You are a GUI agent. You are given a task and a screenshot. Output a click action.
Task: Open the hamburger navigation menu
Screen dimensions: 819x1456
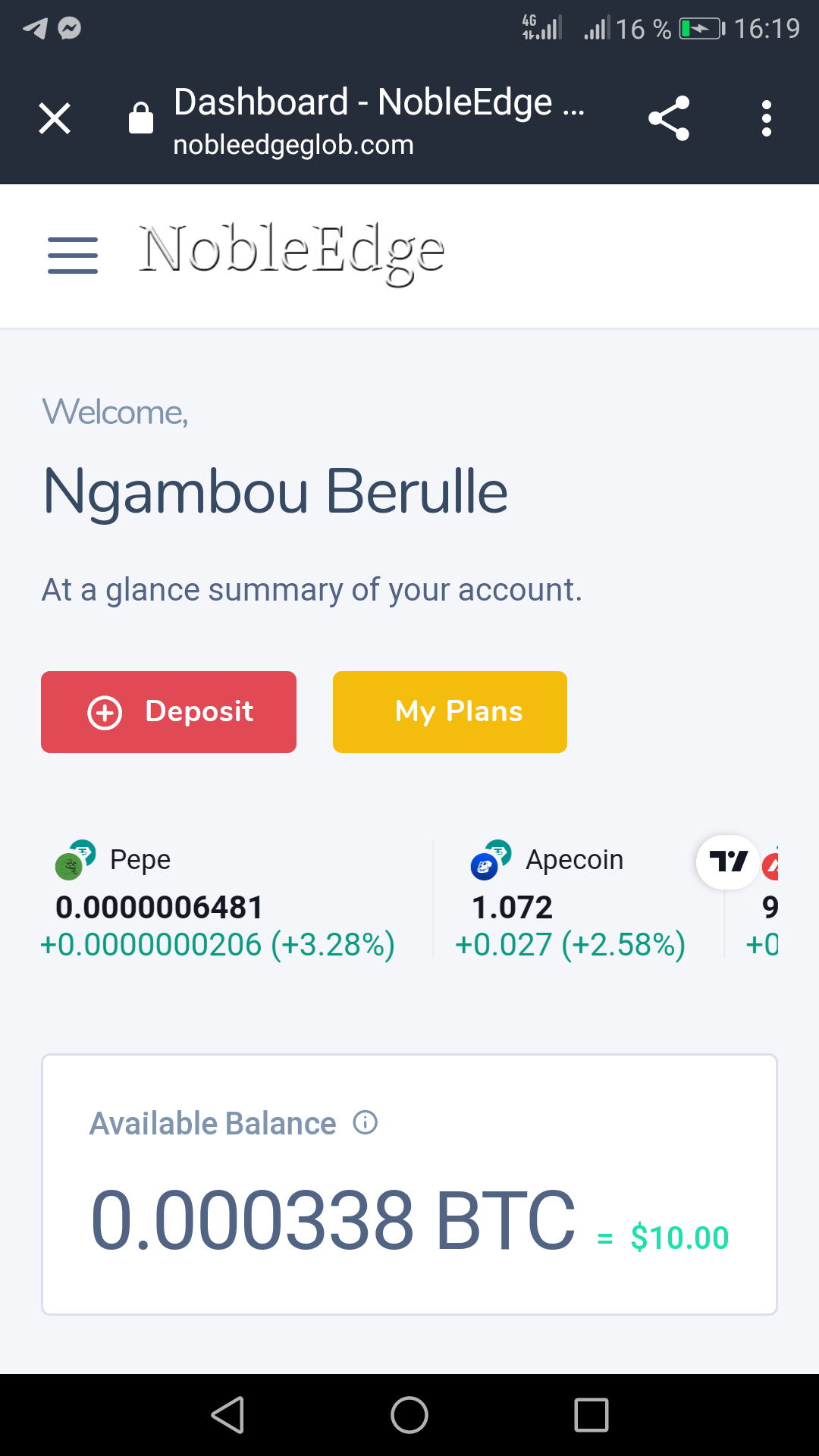coord(73,255)
